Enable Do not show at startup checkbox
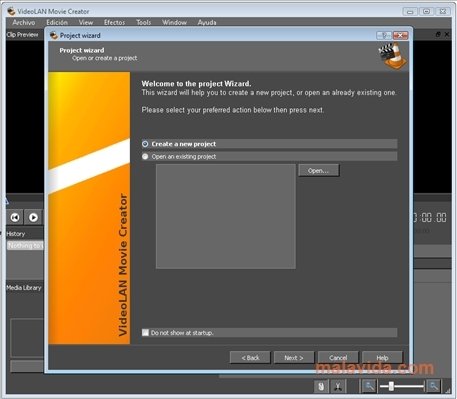The height and width of the screenshot is (399, 457). (x=145, y=332)
